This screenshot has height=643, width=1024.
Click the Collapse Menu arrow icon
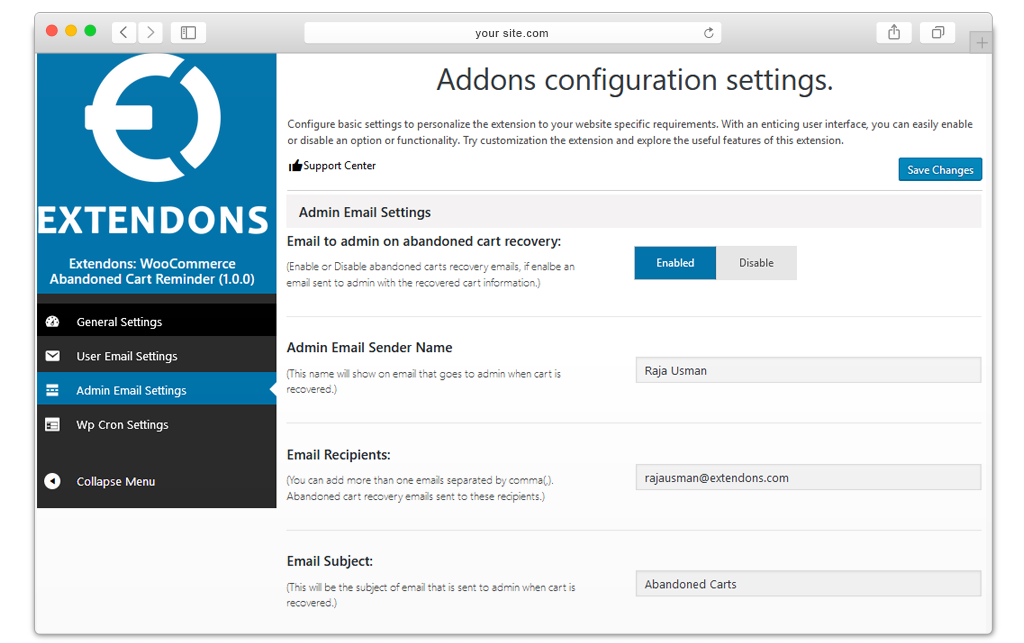coord(52,481)
